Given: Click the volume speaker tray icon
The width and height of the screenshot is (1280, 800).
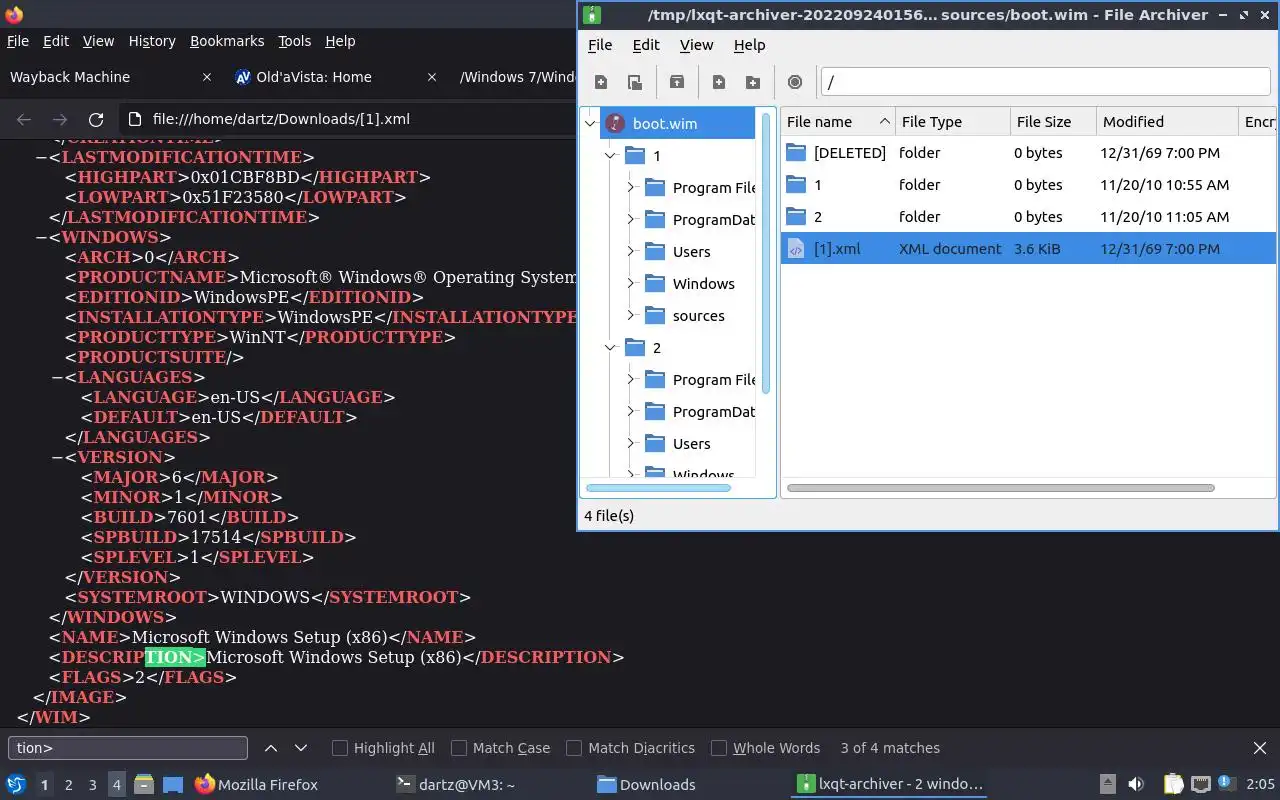Looking at the screenshot, I should (x=1136, y=784).
